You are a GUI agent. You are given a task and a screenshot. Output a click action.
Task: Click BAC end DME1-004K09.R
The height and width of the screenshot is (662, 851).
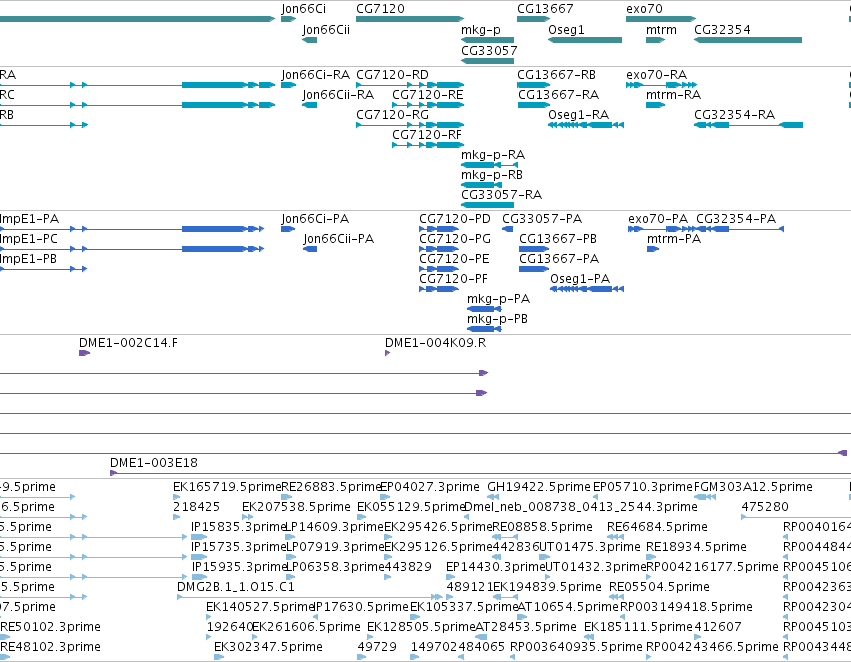pyautogui.click(x=388, y=353)
